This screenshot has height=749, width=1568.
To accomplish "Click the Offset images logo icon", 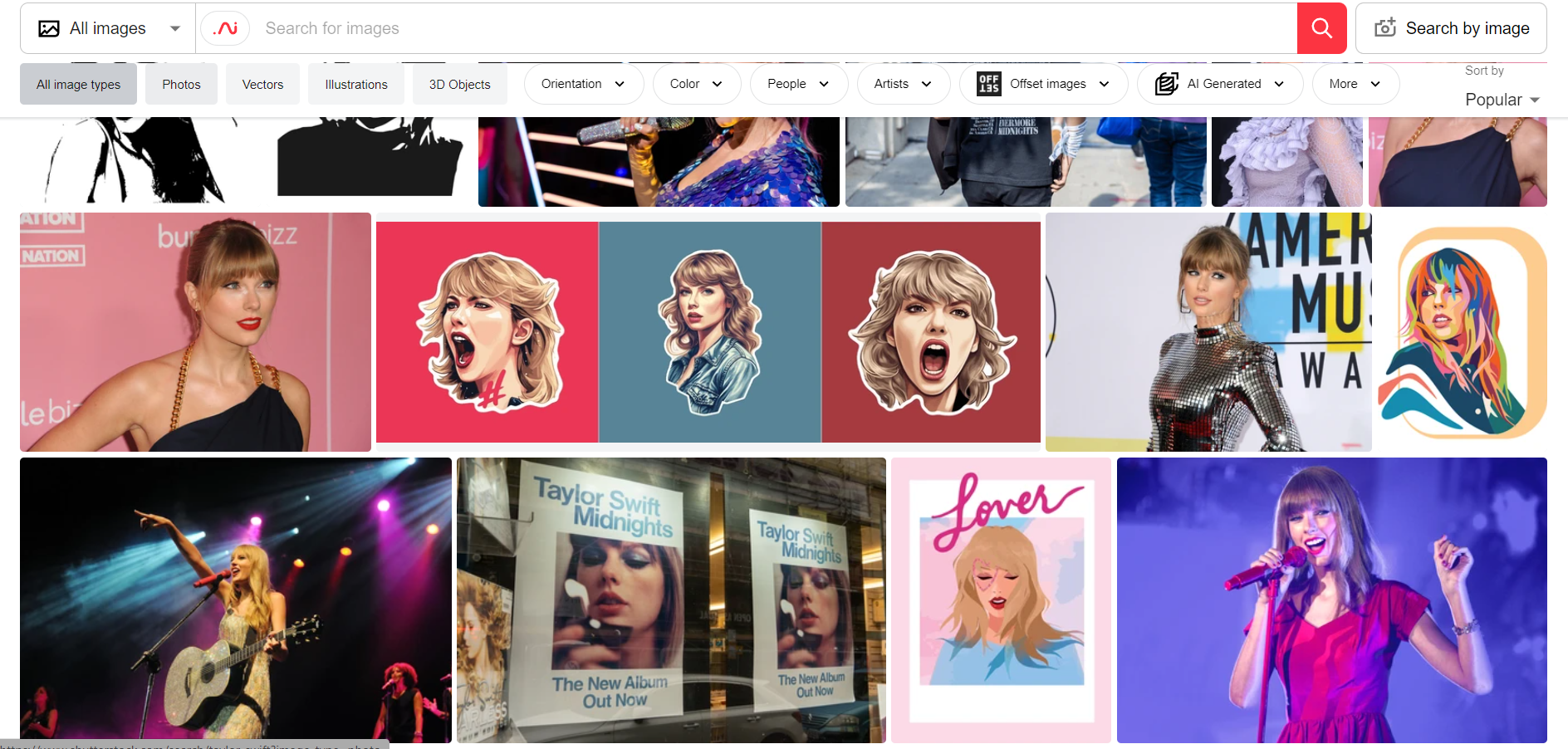I will click(x=988, y=84).
